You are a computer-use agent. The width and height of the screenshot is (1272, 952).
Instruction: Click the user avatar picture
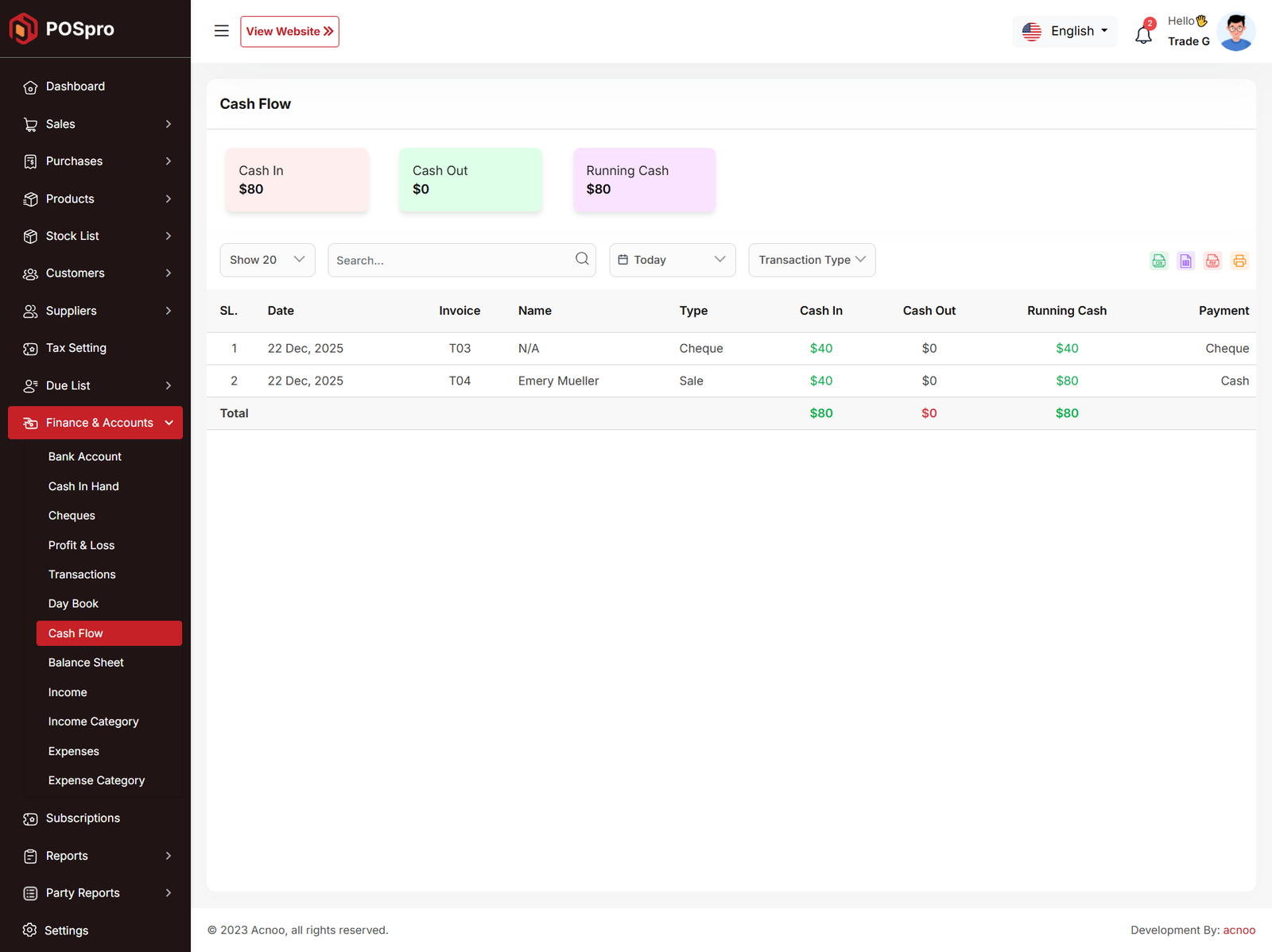pos(1235,32)
